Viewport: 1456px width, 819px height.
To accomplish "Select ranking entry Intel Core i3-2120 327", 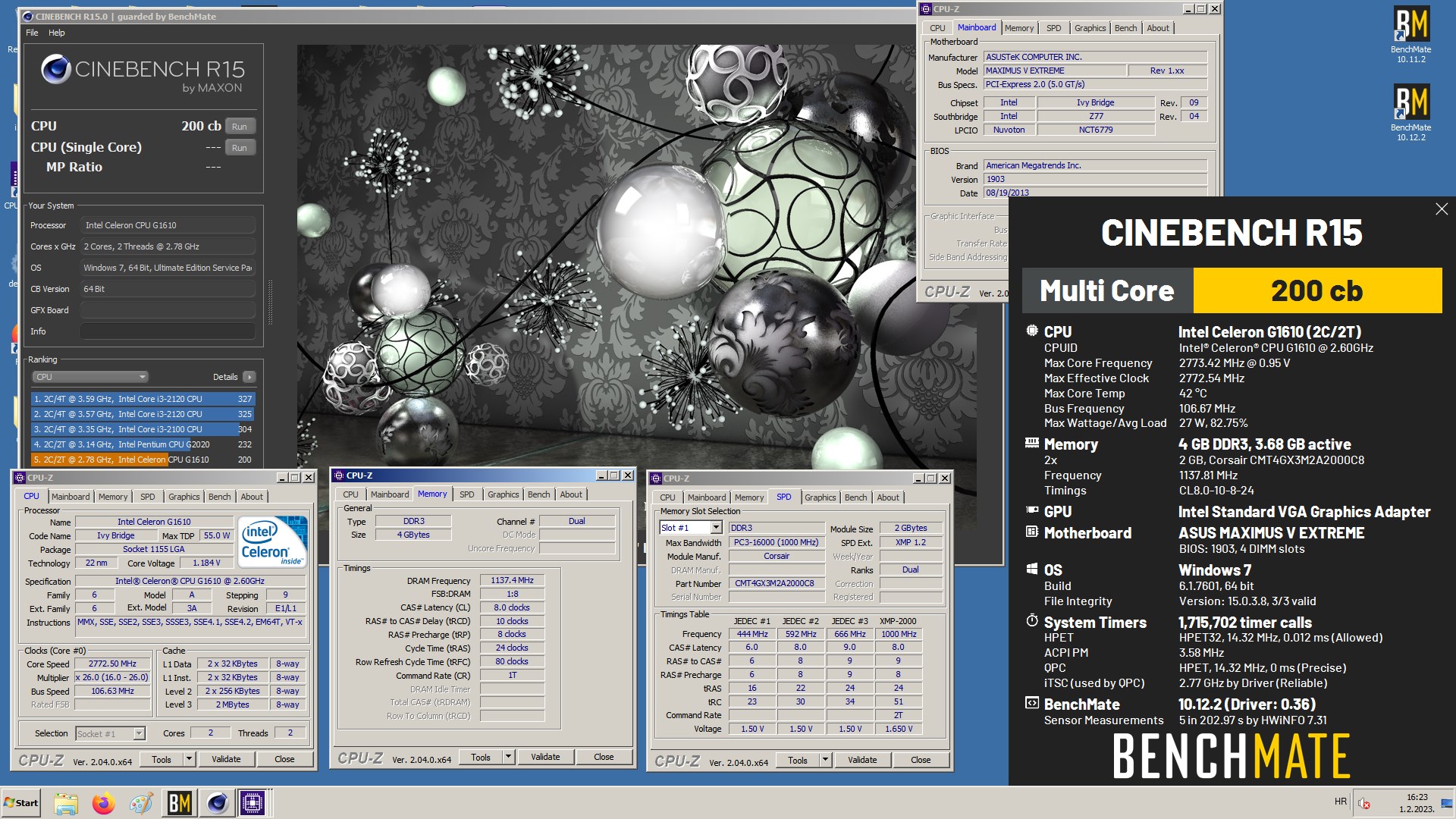I will click(x=143, y=399).
